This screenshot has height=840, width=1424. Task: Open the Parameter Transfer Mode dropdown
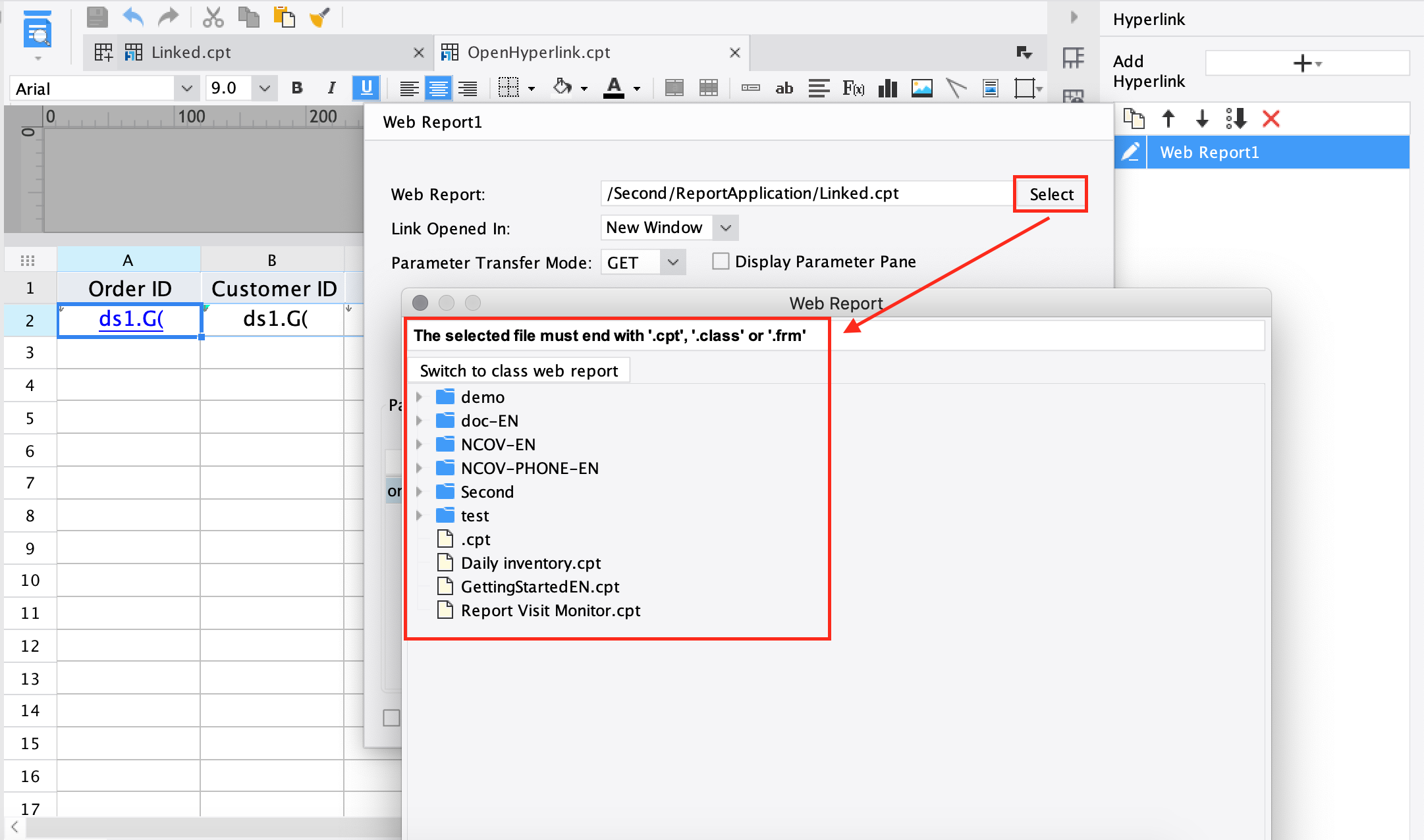point(672,262)
